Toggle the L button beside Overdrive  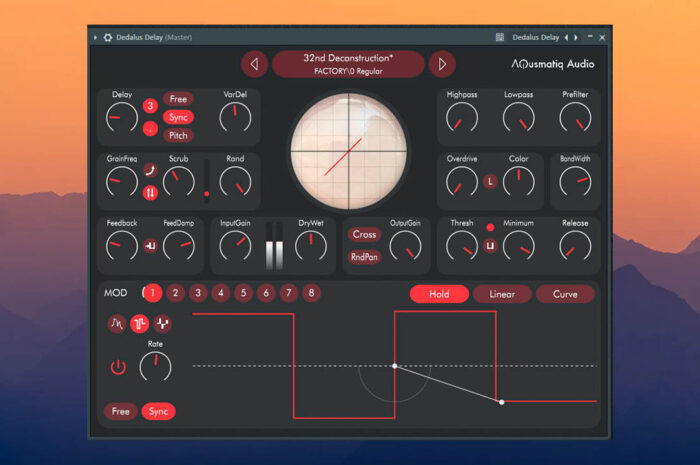[490, 182]
